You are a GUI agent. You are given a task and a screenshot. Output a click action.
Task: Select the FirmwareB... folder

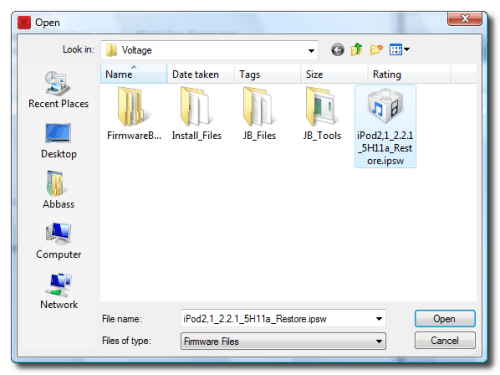[134, 113]
